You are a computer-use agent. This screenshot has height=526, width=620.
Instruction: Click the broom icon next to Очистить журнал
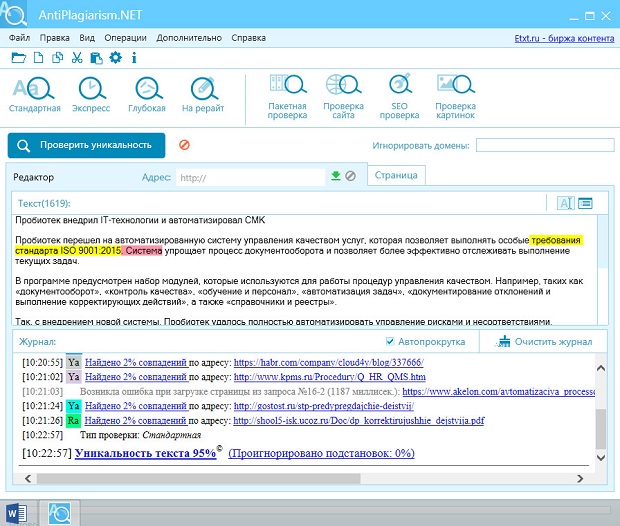[503, 341]
